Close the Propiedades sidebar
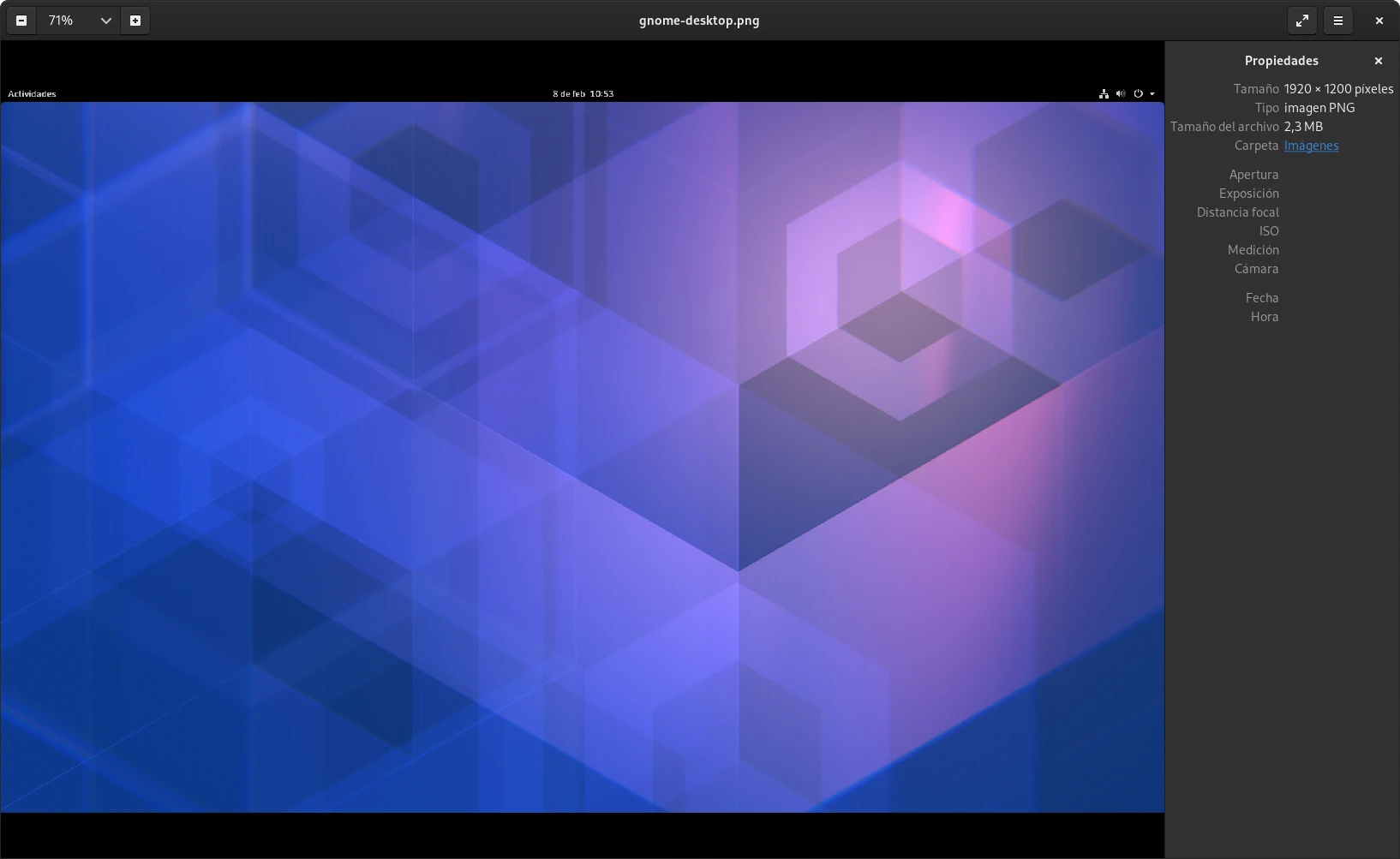The width and height of the screenshot is (1400, 859). [x=1378, y=61]
